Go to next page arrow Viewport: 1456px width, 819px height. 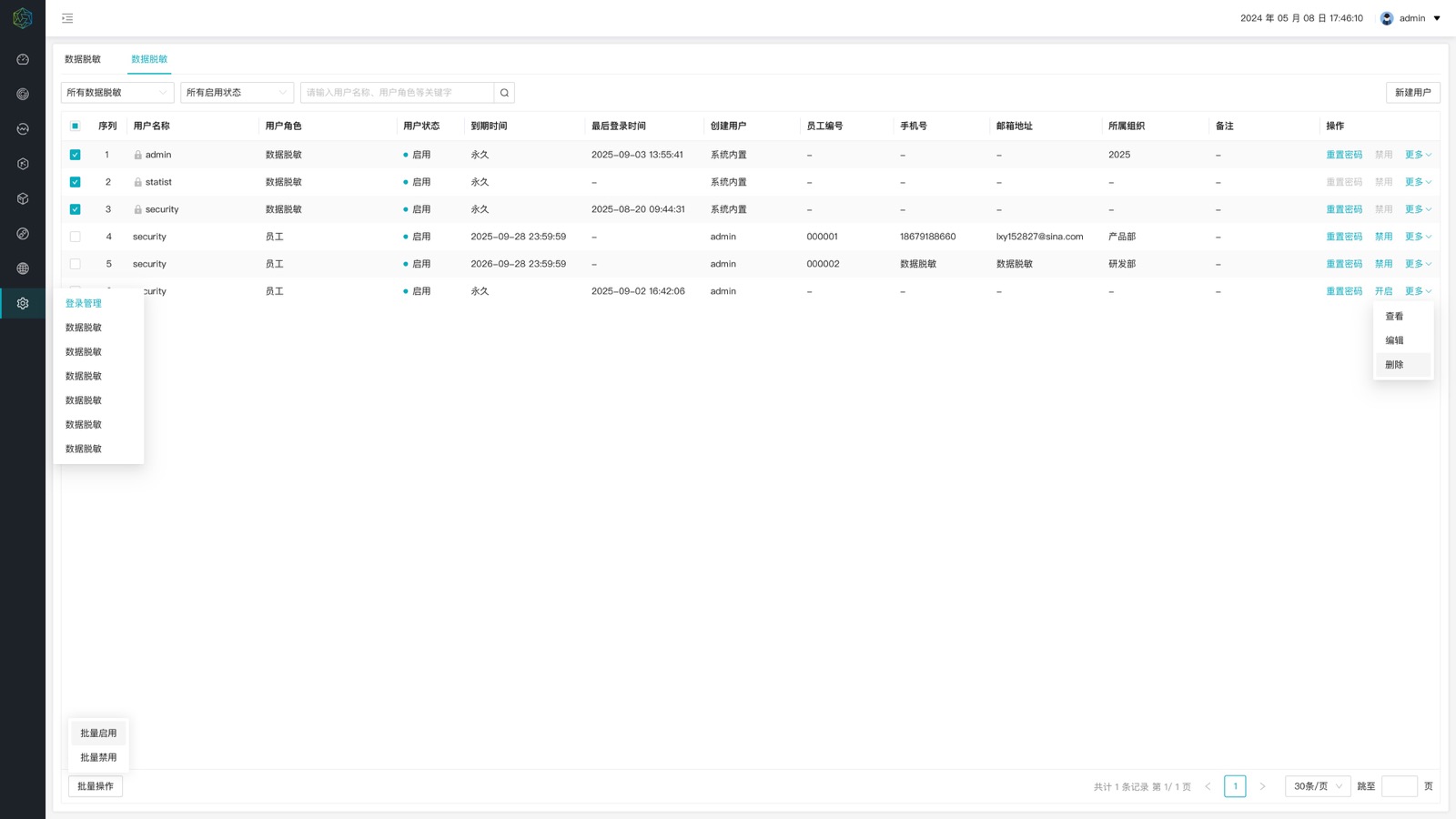[x=1262, y=786]
